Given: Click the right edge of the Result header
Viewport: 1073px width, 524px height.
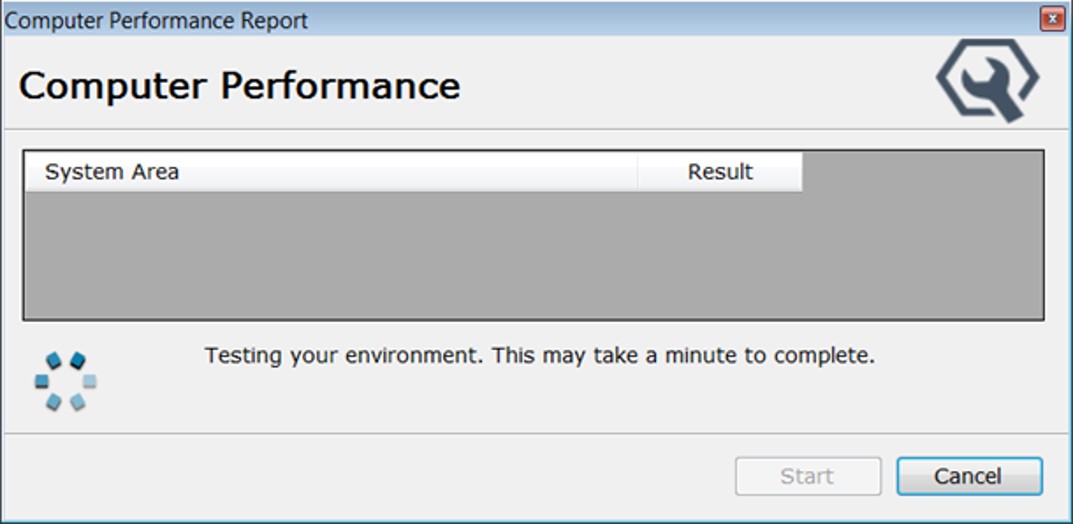Looking at the screenshot, I should click(801, 172).
